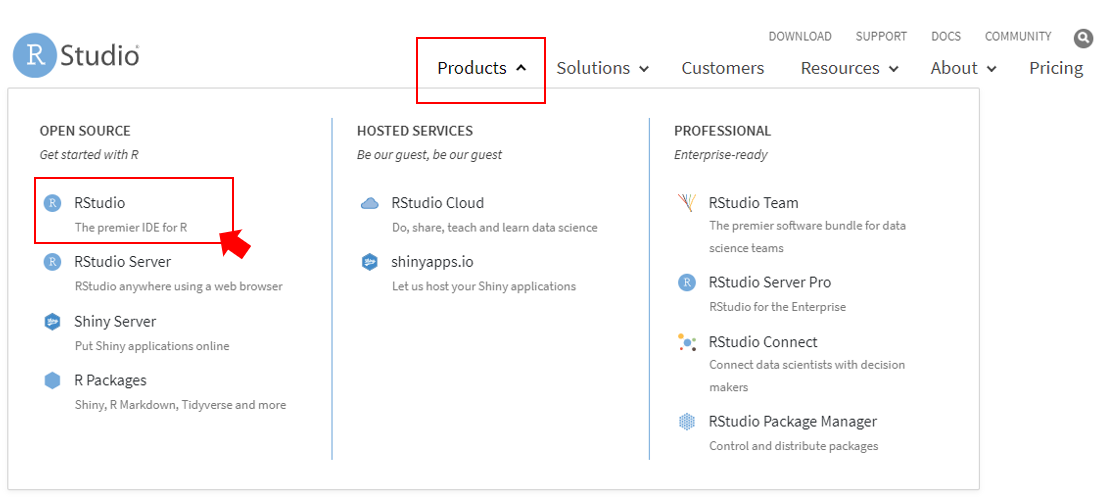Open the RStudio Team link
Screen dimensions: 1110x499
pyautogui.click(x=754, y=202)
